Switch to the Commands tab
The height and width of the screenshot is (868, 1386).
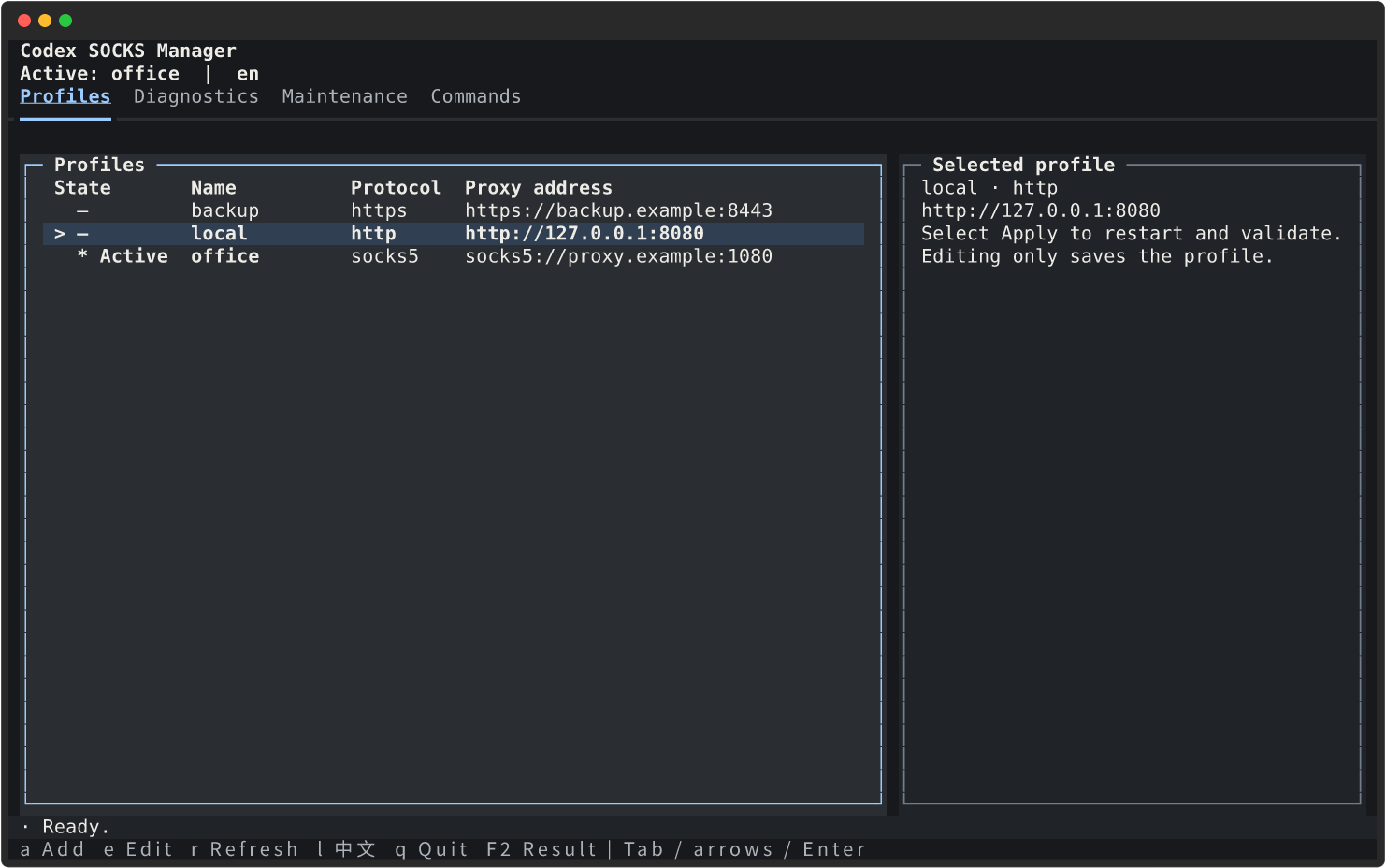476,96
